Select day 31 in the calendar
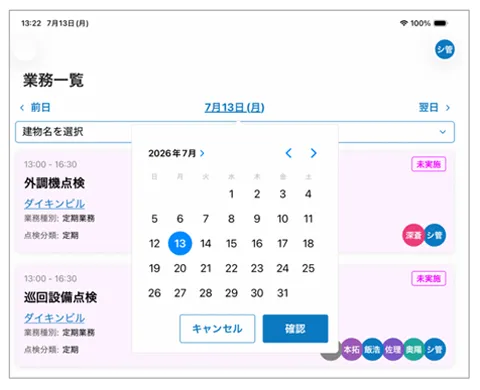The height and width of the screenshot is (390, 480). [x=283, y=293]
